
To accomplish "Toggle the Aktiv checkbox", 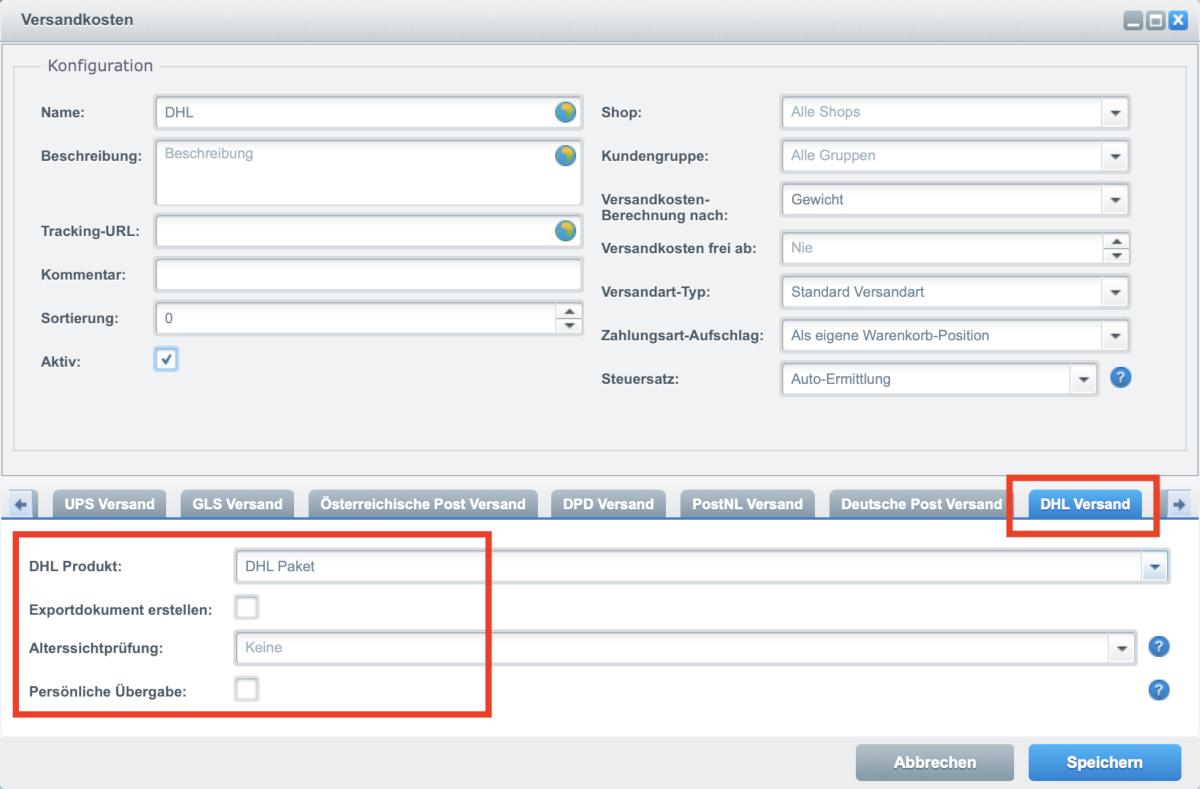I will (166, 359).
